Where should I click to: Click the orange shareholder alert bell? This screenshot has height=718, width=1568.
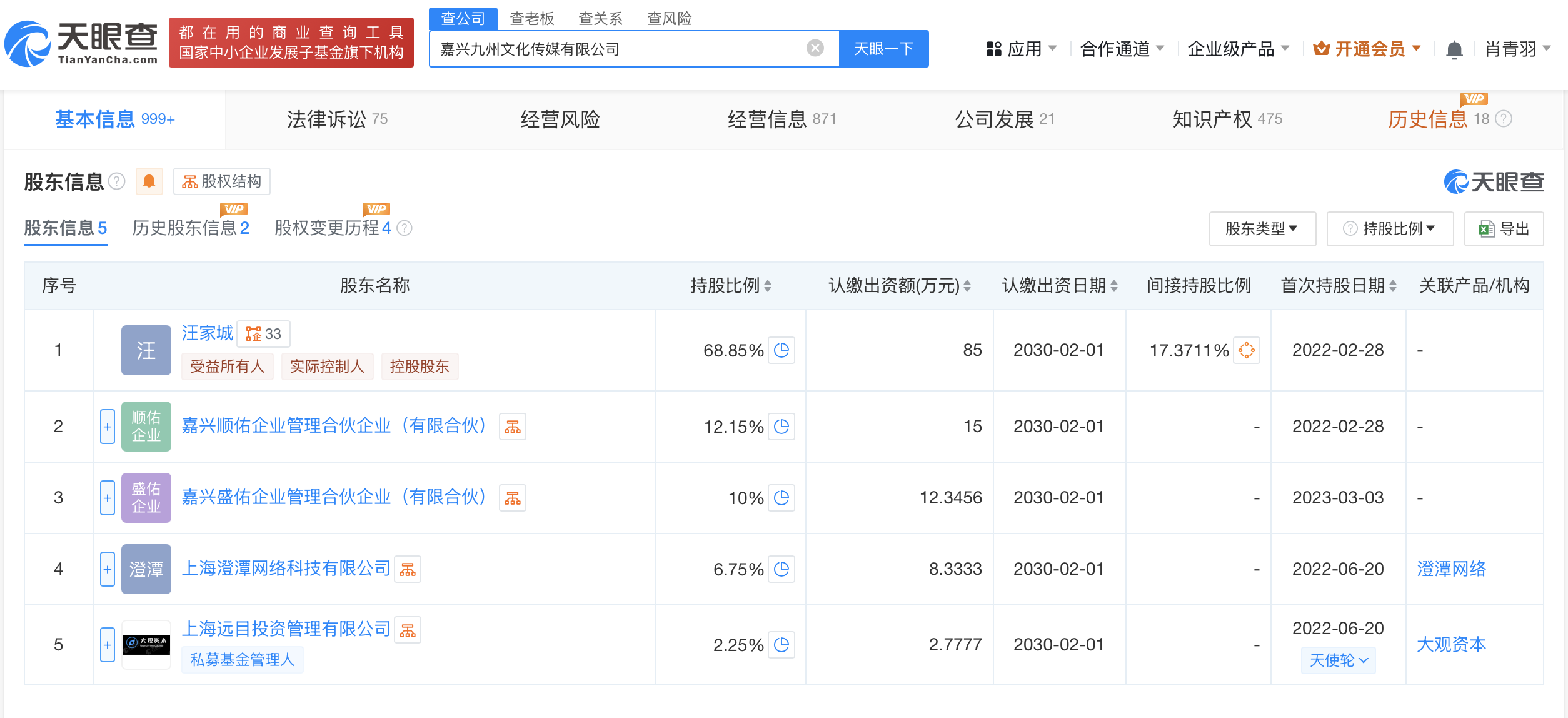pos(149,181)
